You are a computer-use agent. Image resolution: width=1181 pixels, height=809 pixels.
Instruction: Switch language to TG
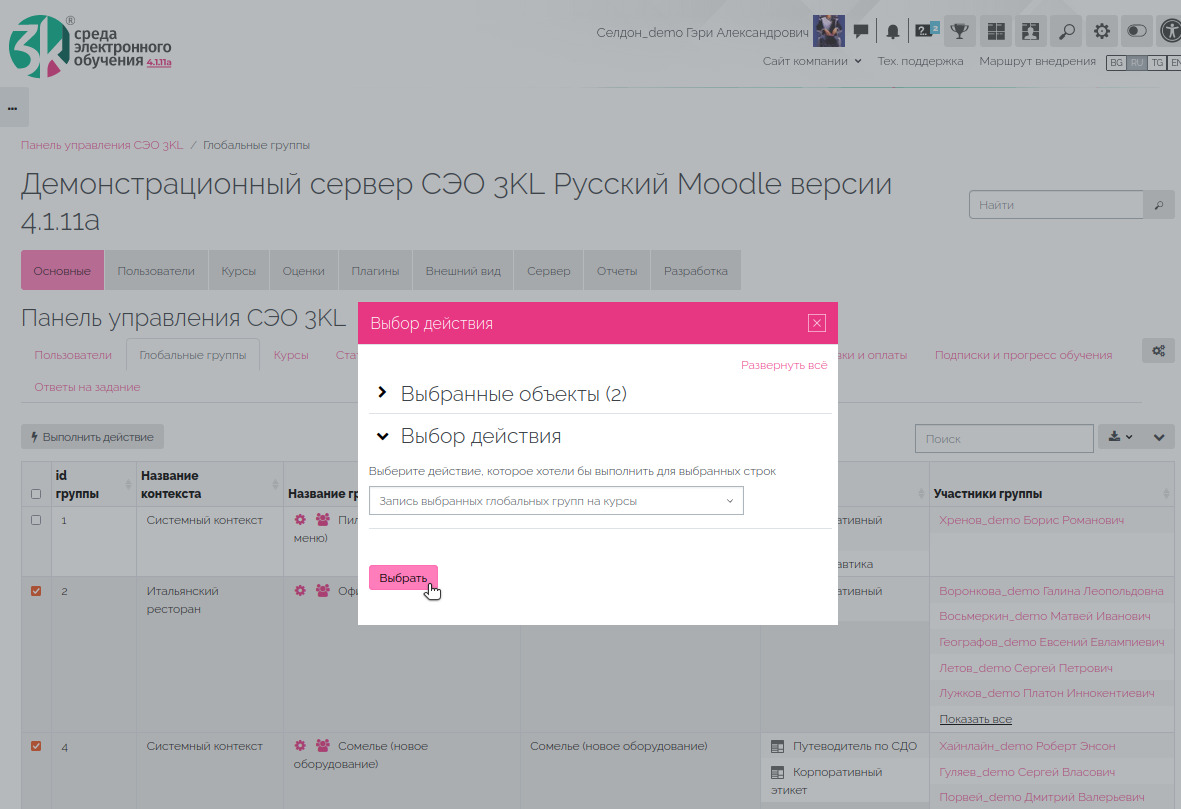1157,63
